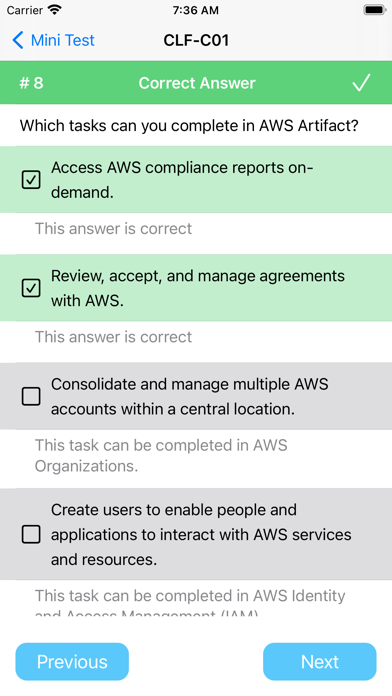
Task: Tap the white checkmark icon in green banner
Action: click(361, 83)
